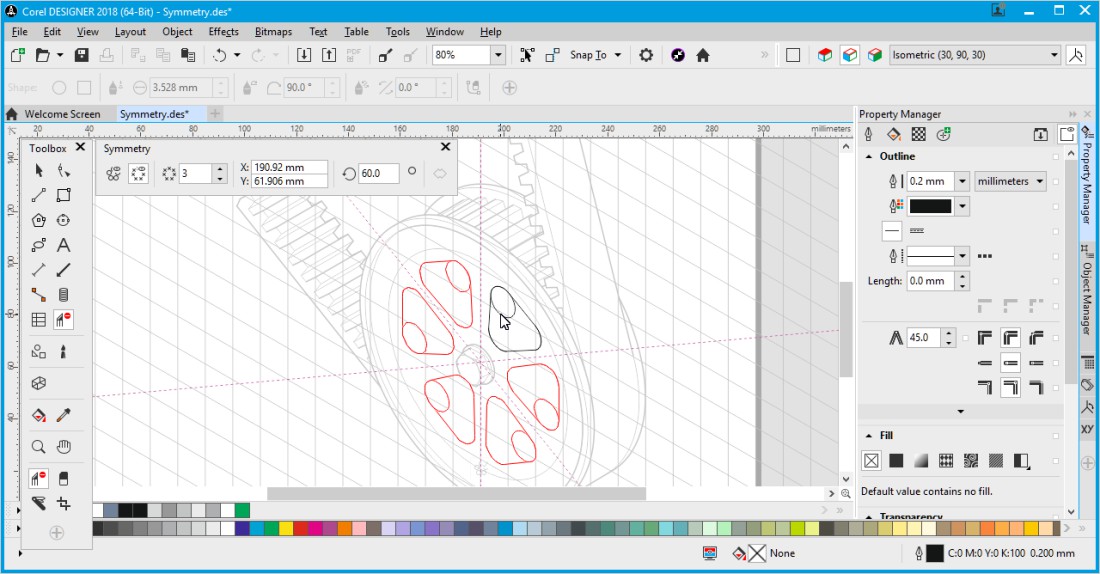Click the symmetry rotation angle field 60.0
This screenshot has width=1100, height=574.
379,173
